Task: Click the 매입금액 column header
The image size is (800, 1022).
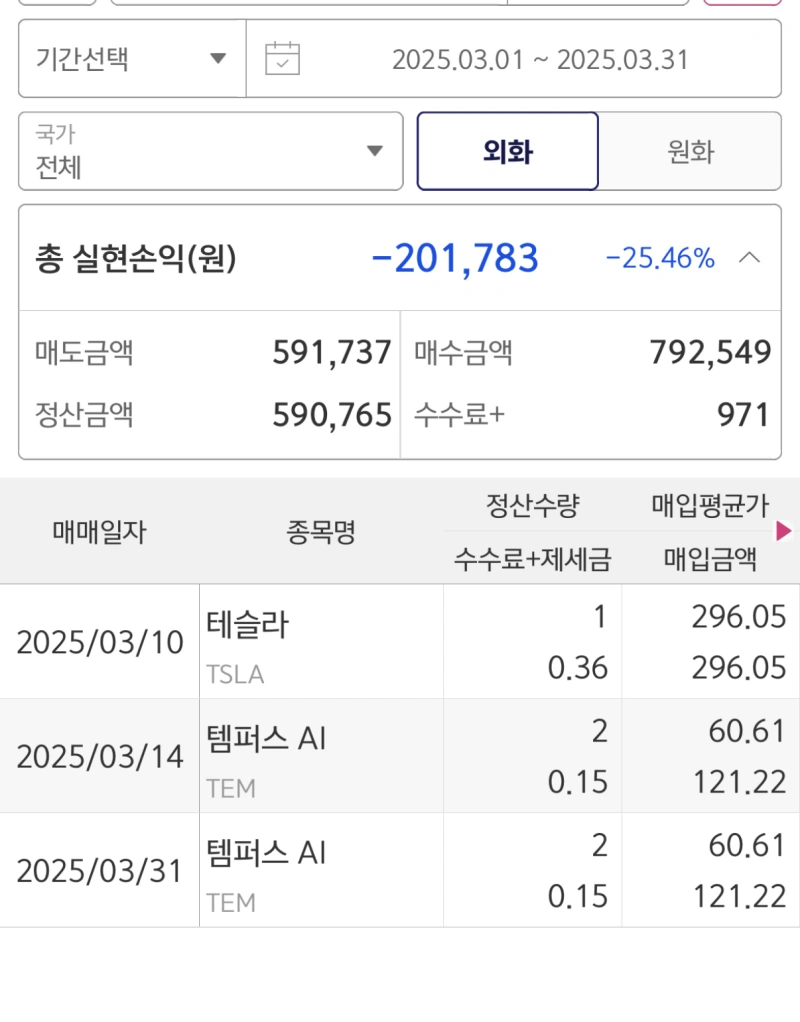Action: tap(710, 559)
